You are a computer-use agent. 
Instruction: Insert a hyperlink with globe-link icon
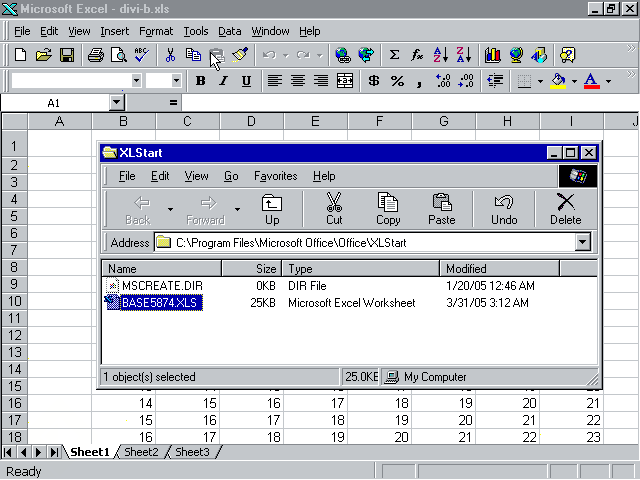coord(343,55)
